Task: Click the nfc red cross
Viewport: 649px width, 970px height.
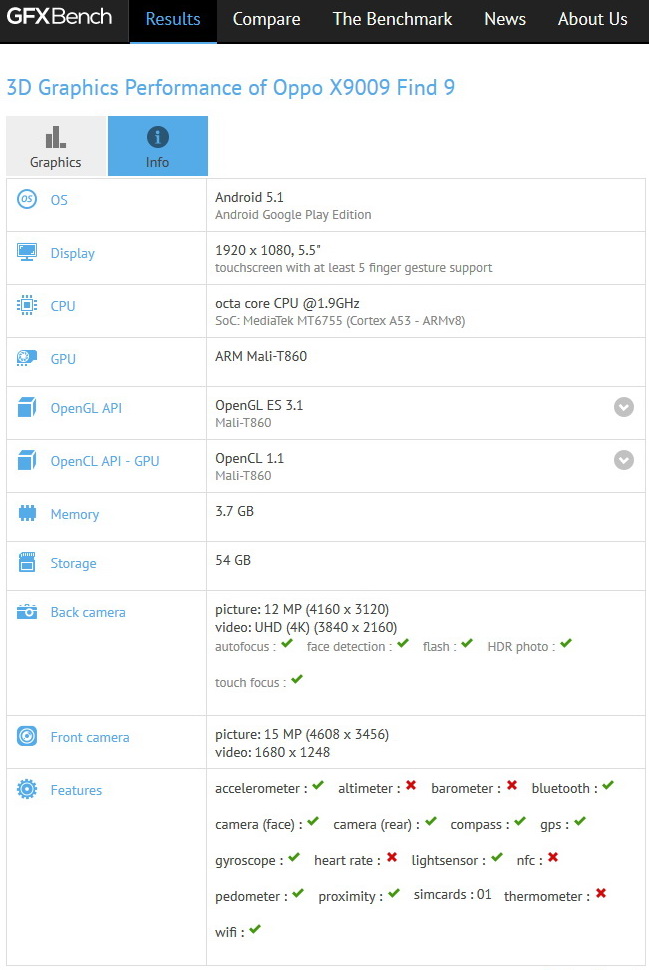Action: 553,857
